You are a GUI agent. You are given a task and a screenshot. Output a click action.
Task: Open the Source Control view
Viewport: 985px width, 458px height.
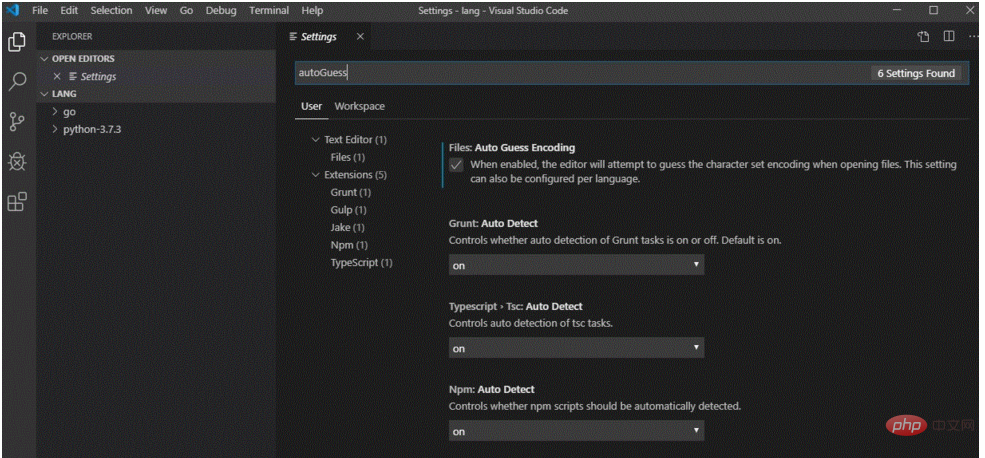pyautogui.click(x=17, y=122)
